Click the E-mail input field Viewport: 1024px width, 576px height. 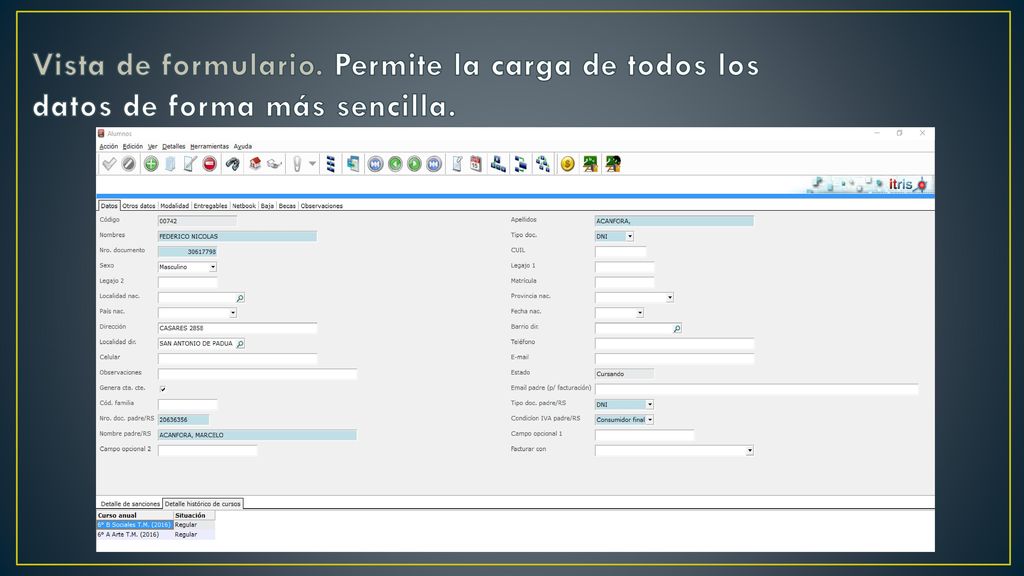(674, 359)
